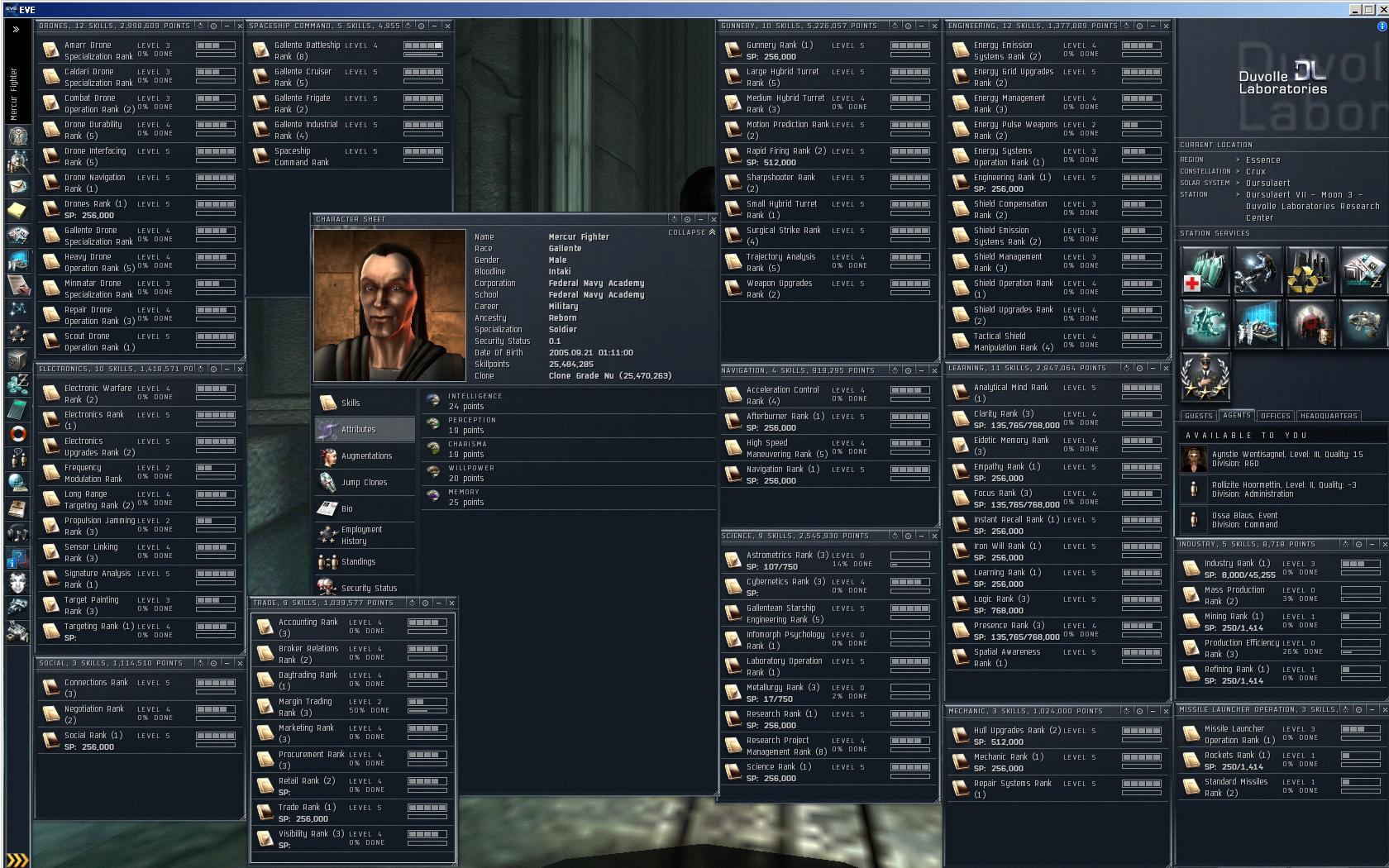Open the repair shop wrench station service

pos(1257,271)
